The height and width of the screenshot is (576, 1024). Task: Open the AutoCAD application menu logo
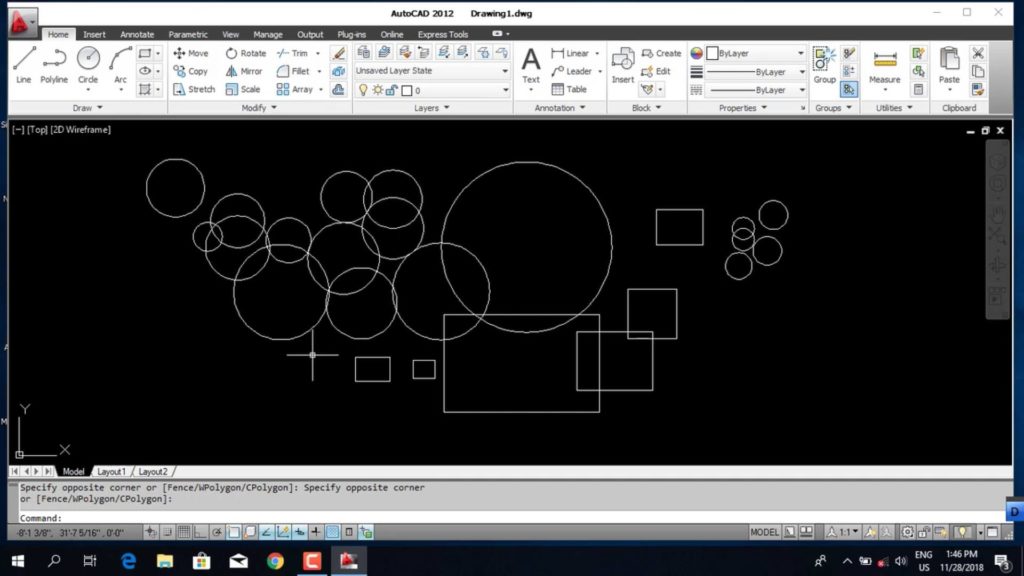pos(23,24)
